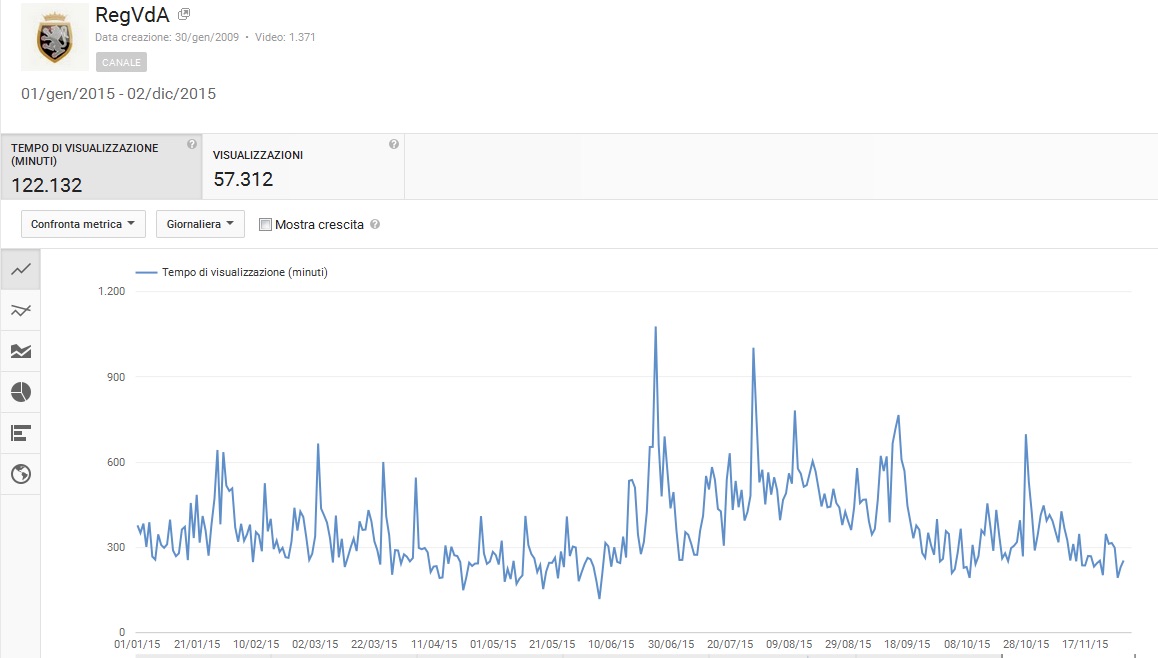Open the Confronta metrica dropdown

tap(83, 224)
